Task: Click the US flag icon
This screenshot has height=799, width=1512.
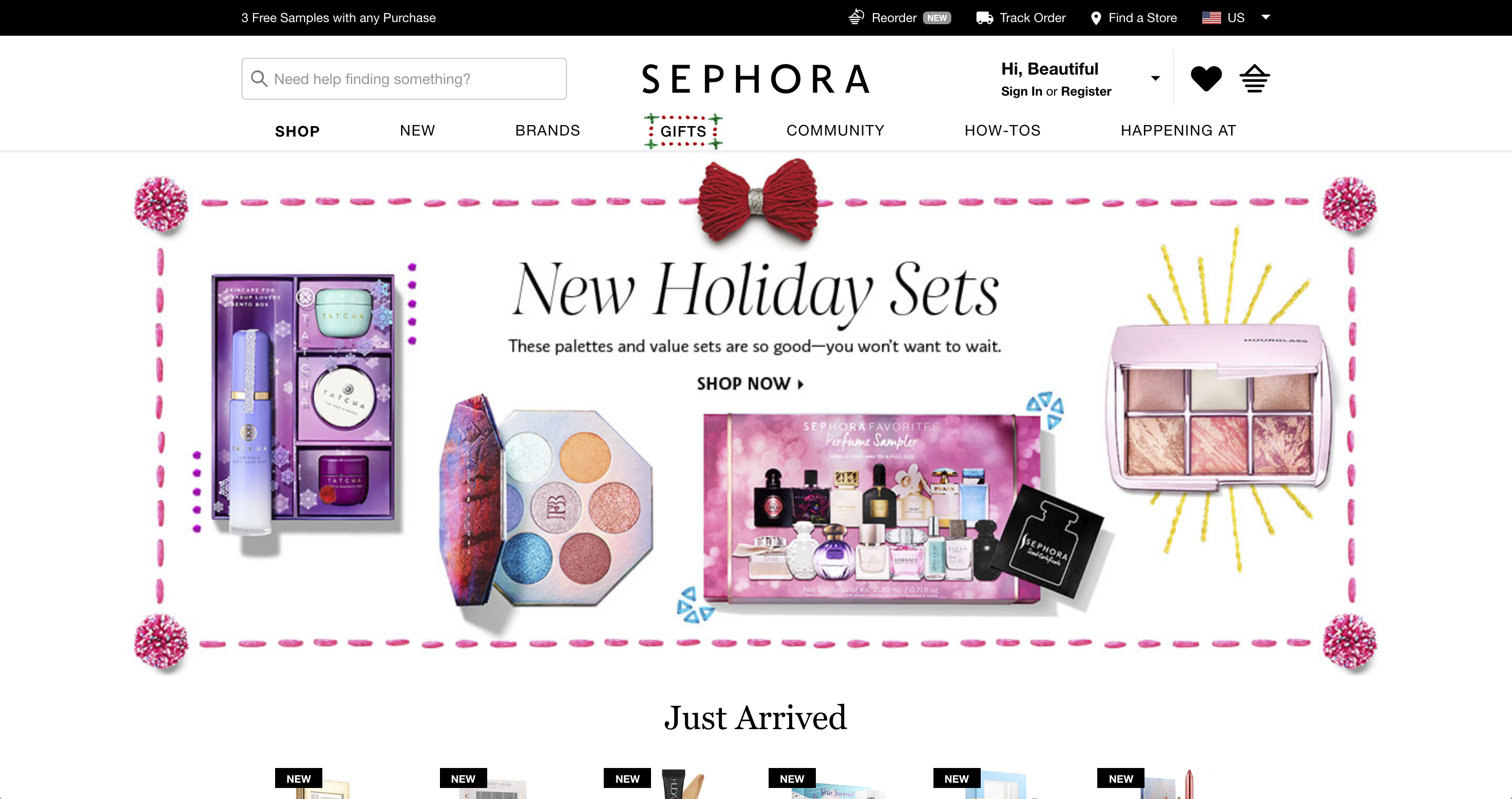Action: (x=1211, y=18)
